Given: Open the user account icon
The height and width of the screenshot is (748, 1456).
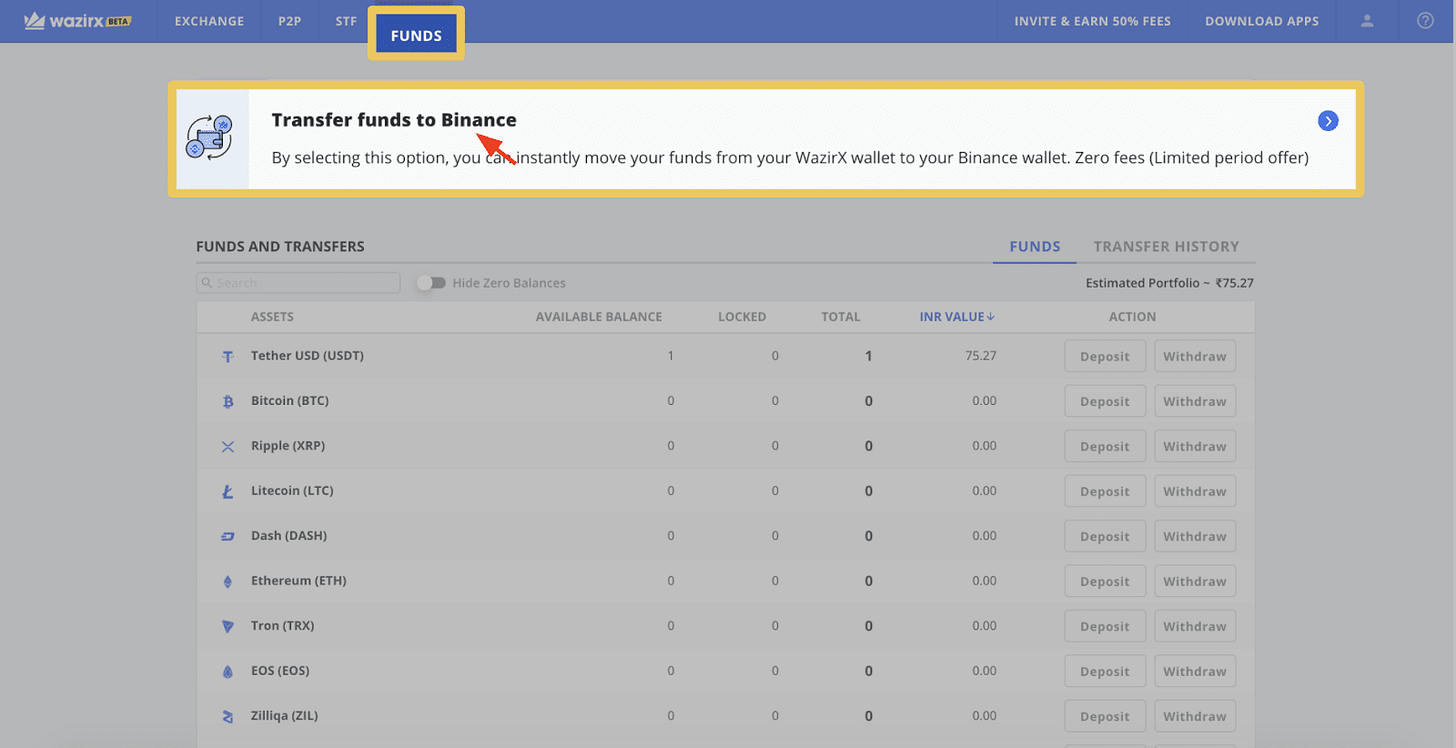Looking at the screenshot, I should 1368,21.
